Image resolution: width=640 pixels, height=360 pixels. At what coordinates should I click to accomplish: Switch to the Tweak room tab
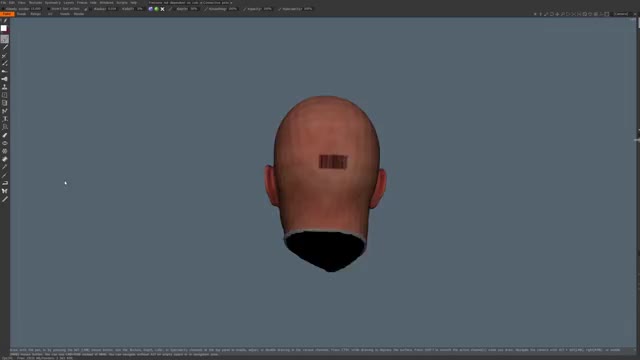(x=21, y=14)
